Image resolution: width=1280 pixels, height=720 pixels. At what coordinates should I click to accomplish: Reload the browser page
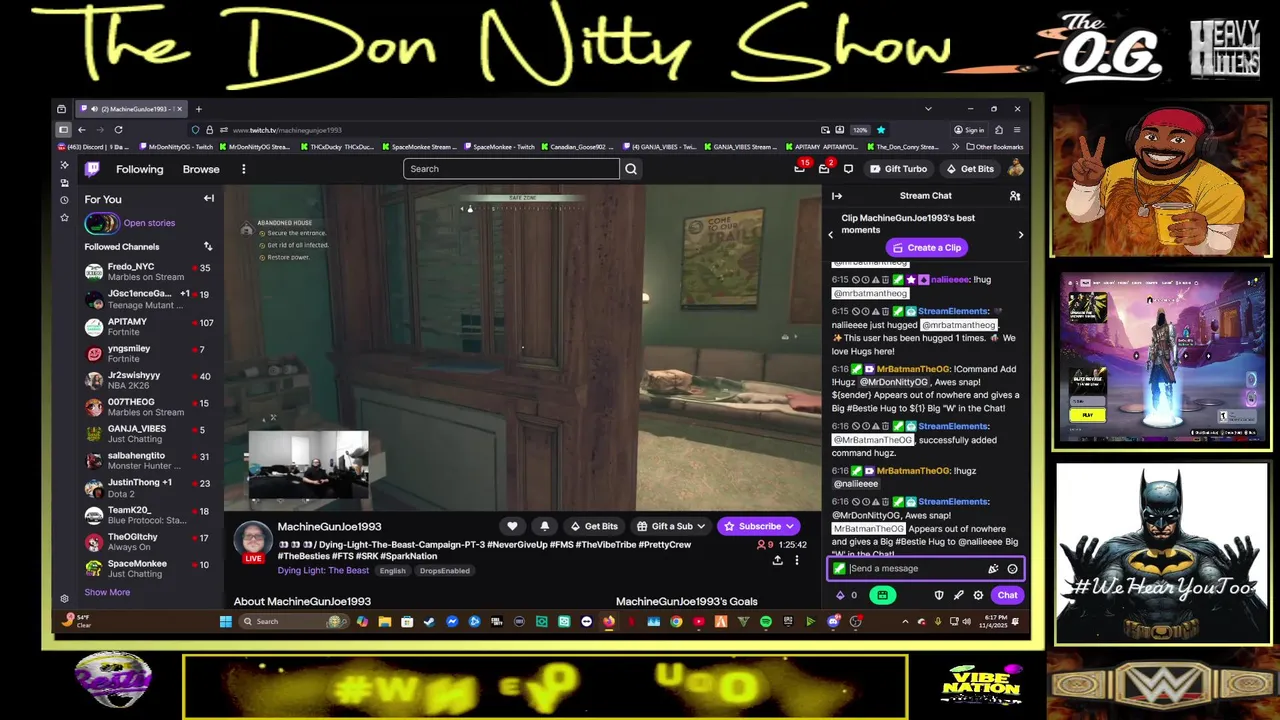point(118,130)
